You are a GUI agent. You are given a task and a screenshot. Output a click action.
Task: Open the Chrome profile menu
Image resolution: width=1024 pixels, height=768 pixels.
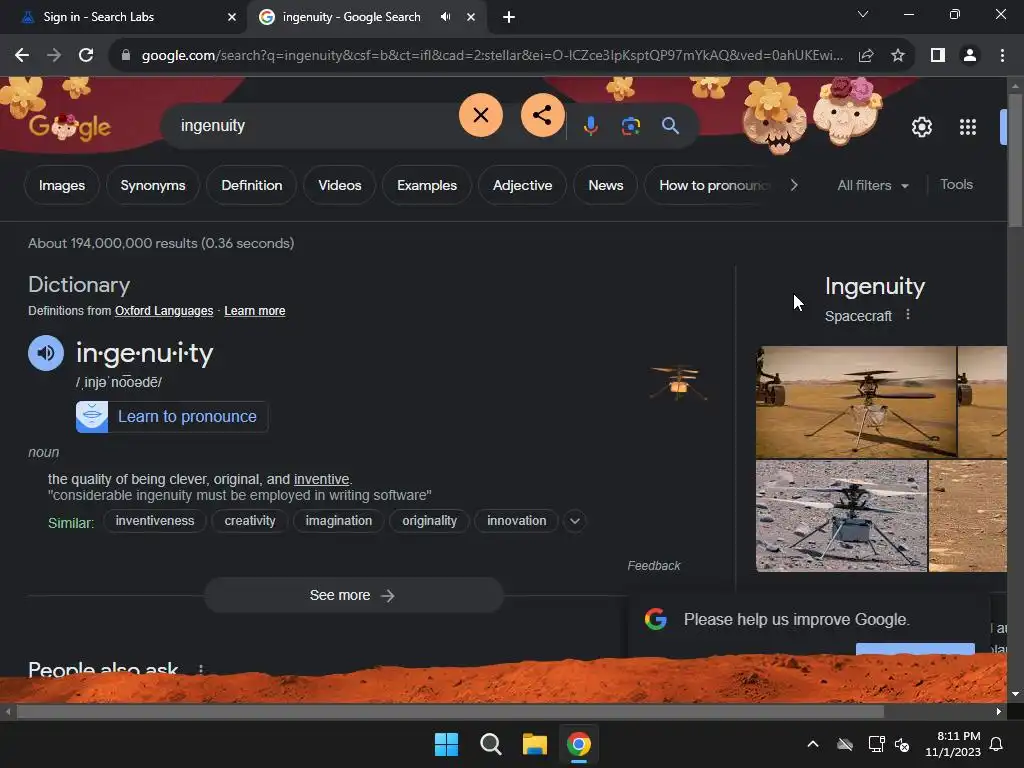(970, 56)
